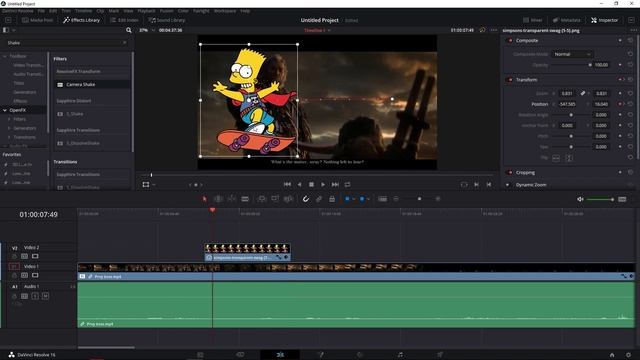Mute the timeline audio speaker icon
Image resolution: width=640 pixels, height=360 pixels.
click(580, 199)
